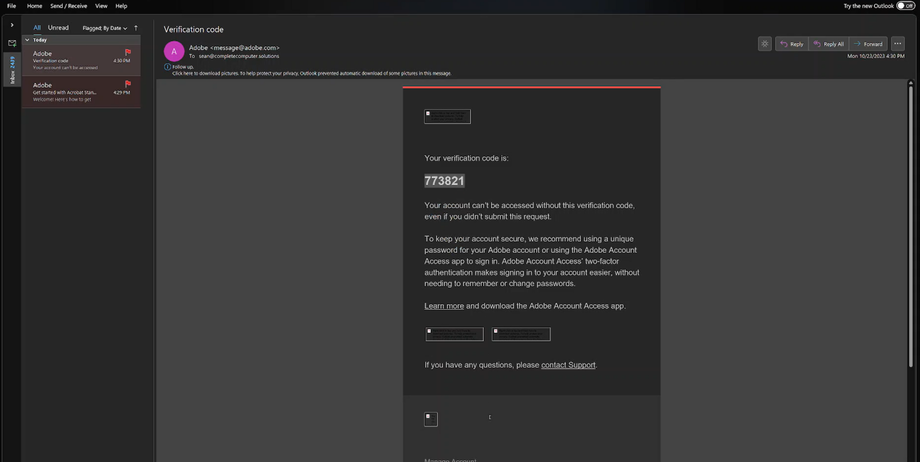Show All messages filter
Image resolution: width=920 pixels, height=462 pixels.
(x=37, y=28)
